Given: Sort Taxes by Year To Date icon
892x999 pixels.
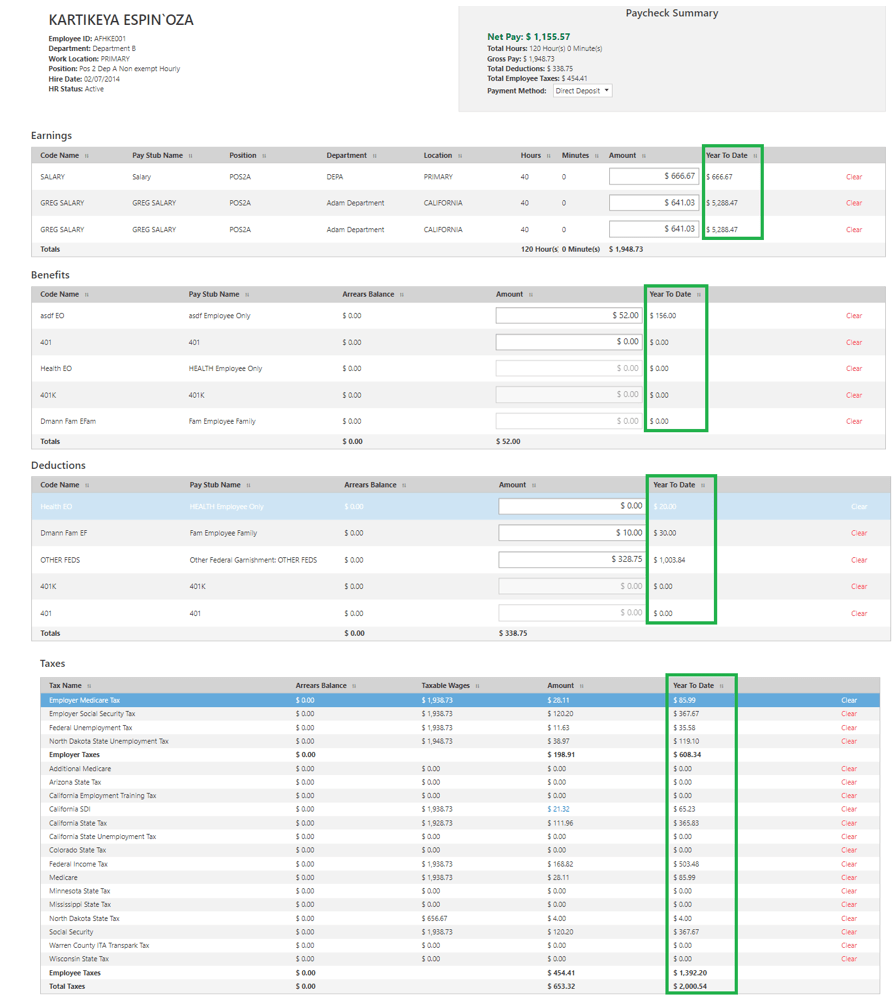Looking at the screenshot, I should coord(722,686).
